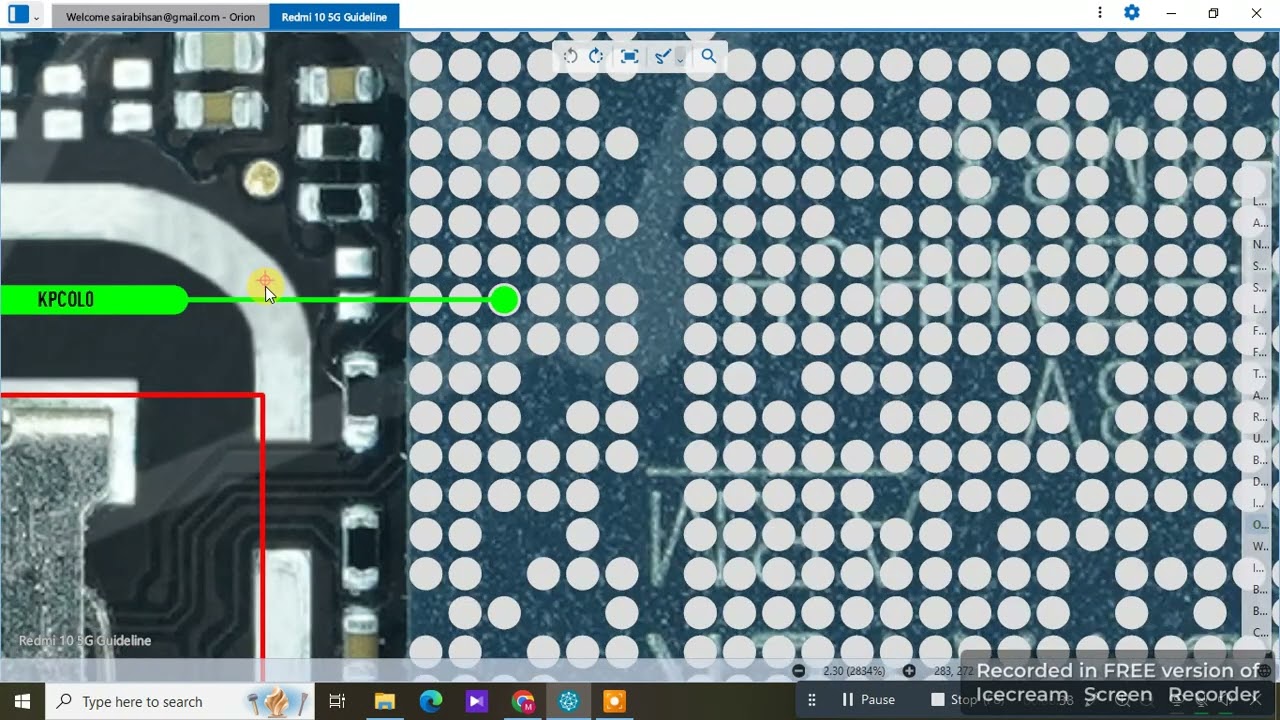The height and width of the screenshot is (720, 1280).
Task: Open the search magnifier tool
Action: [709, 56]
